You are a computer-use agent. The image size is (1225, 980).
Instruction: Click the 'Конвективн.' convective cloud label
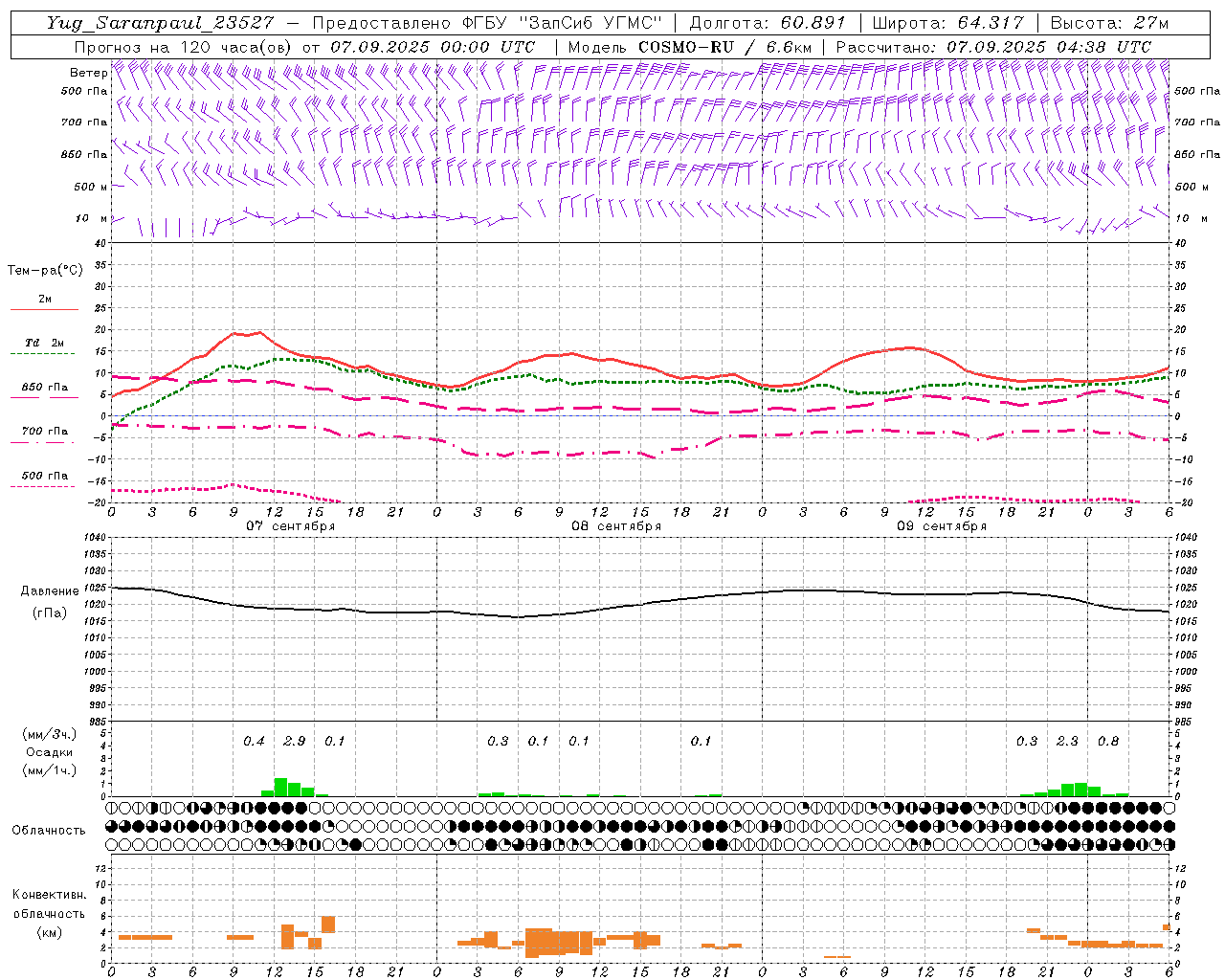click(x=50, y=895)
